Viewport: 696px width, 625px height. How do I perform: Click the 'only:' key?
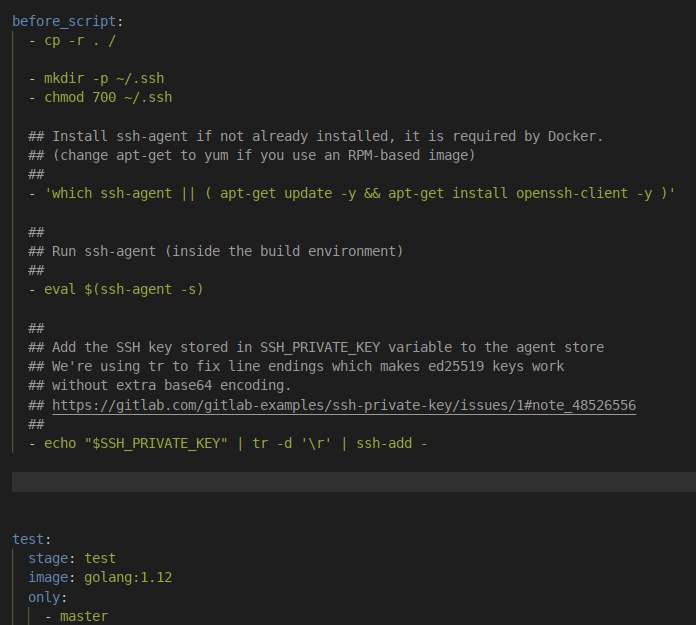[x=47, y=597]
